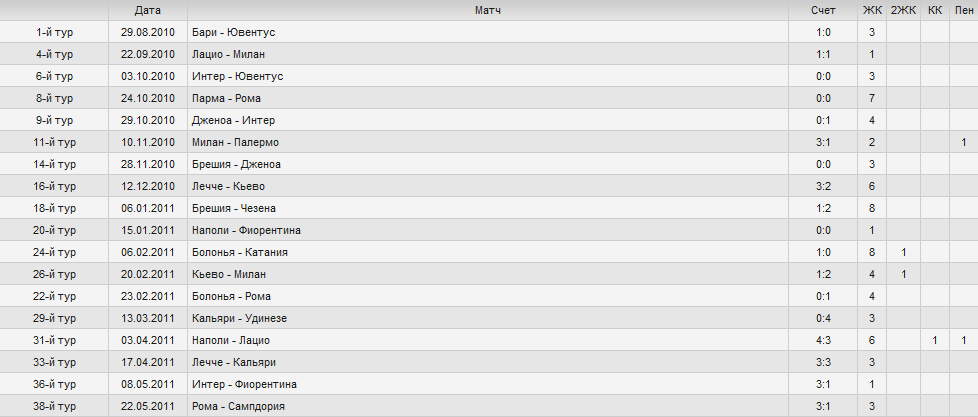Select the Интер - Ювентус match row

[x=489, y=76]
